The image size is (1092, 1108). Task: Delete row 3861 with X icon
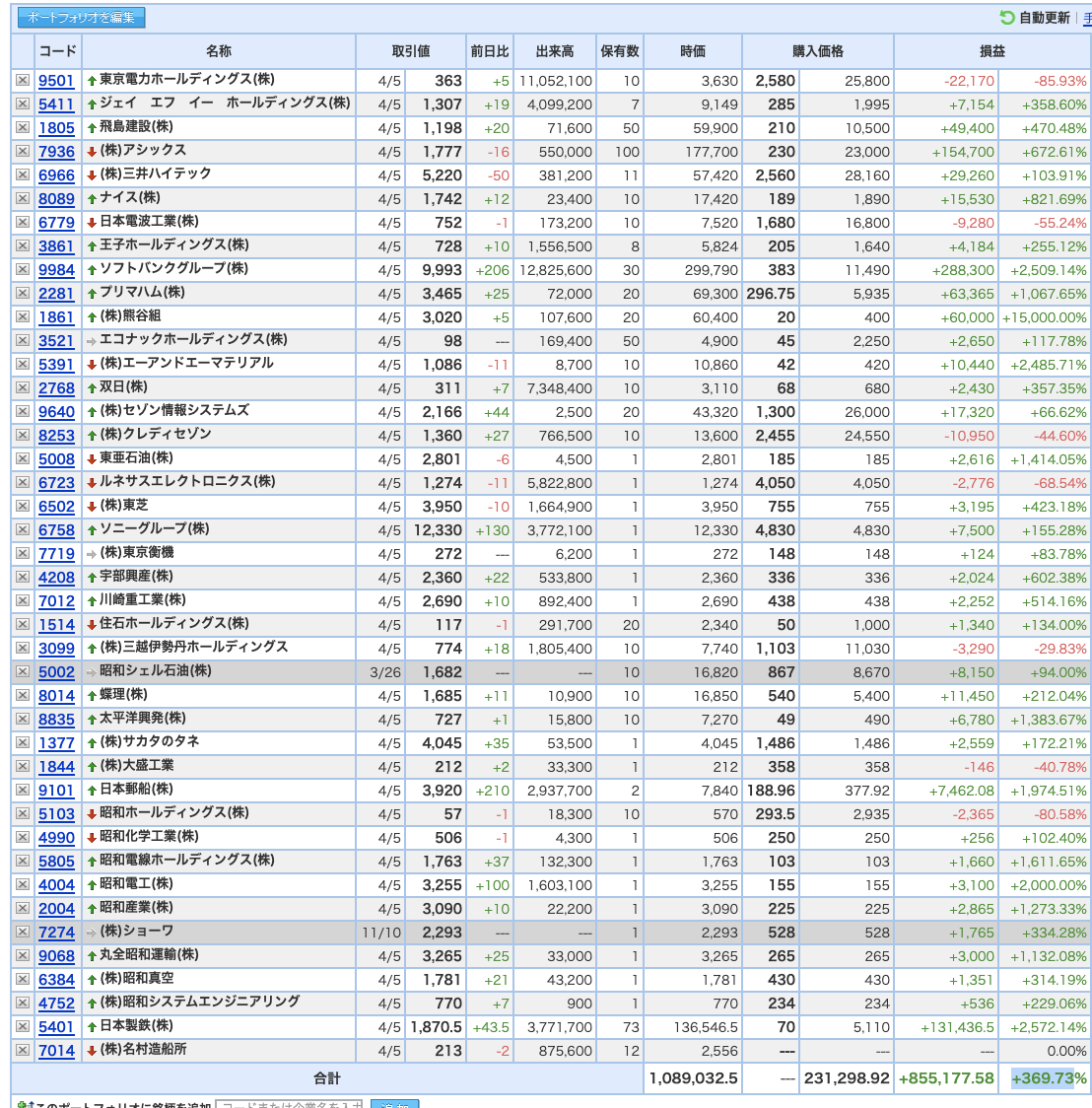tap(23, 245)
